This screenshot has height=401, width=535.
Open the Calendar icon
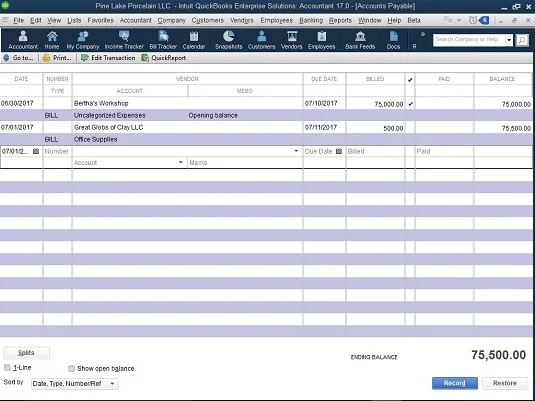[x=194, y=40]
